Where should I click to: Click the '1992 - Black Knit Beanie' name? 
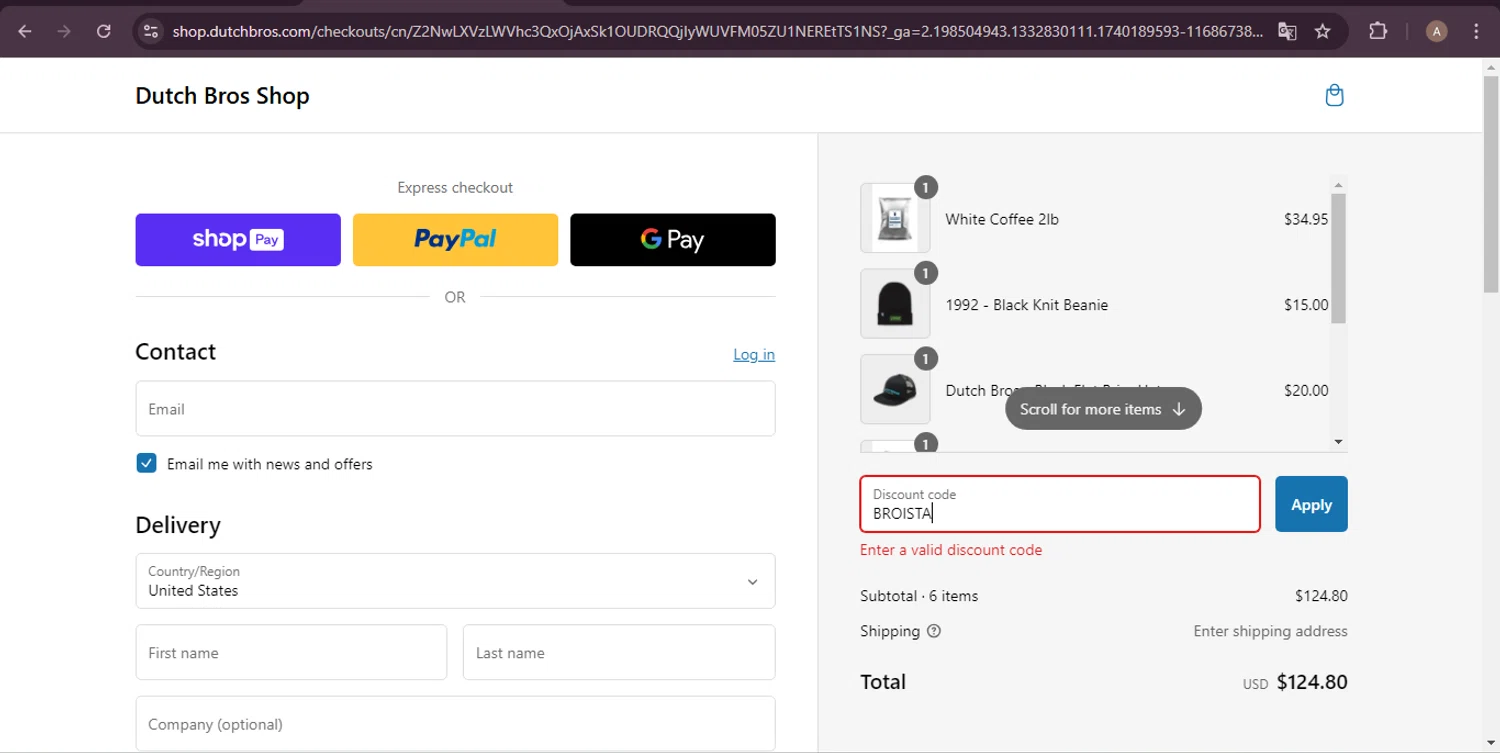[1027, 305]
